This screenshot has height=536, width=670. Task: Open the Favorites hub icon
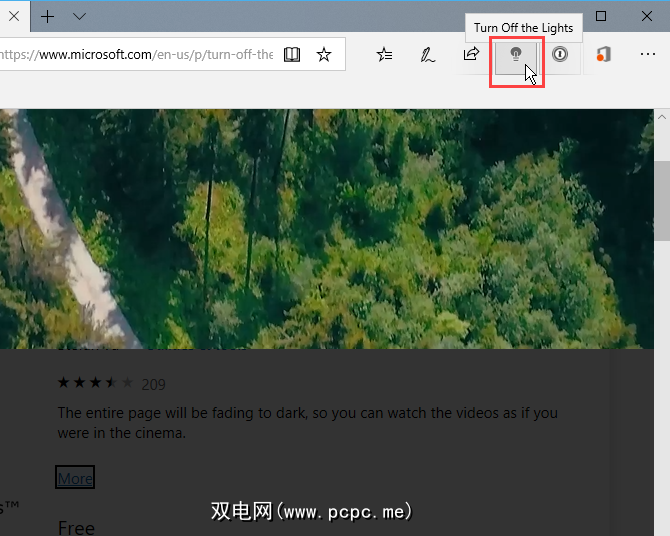(384, 54)
